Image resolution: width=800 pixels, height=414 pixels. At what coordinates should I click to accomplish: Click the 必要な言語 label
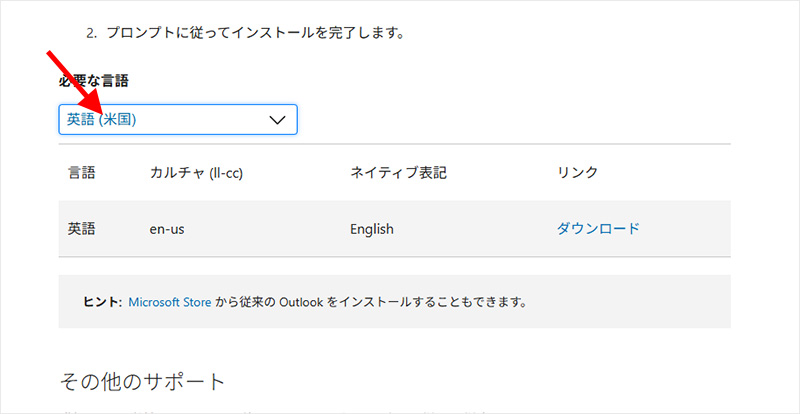[x=93, y=81]
